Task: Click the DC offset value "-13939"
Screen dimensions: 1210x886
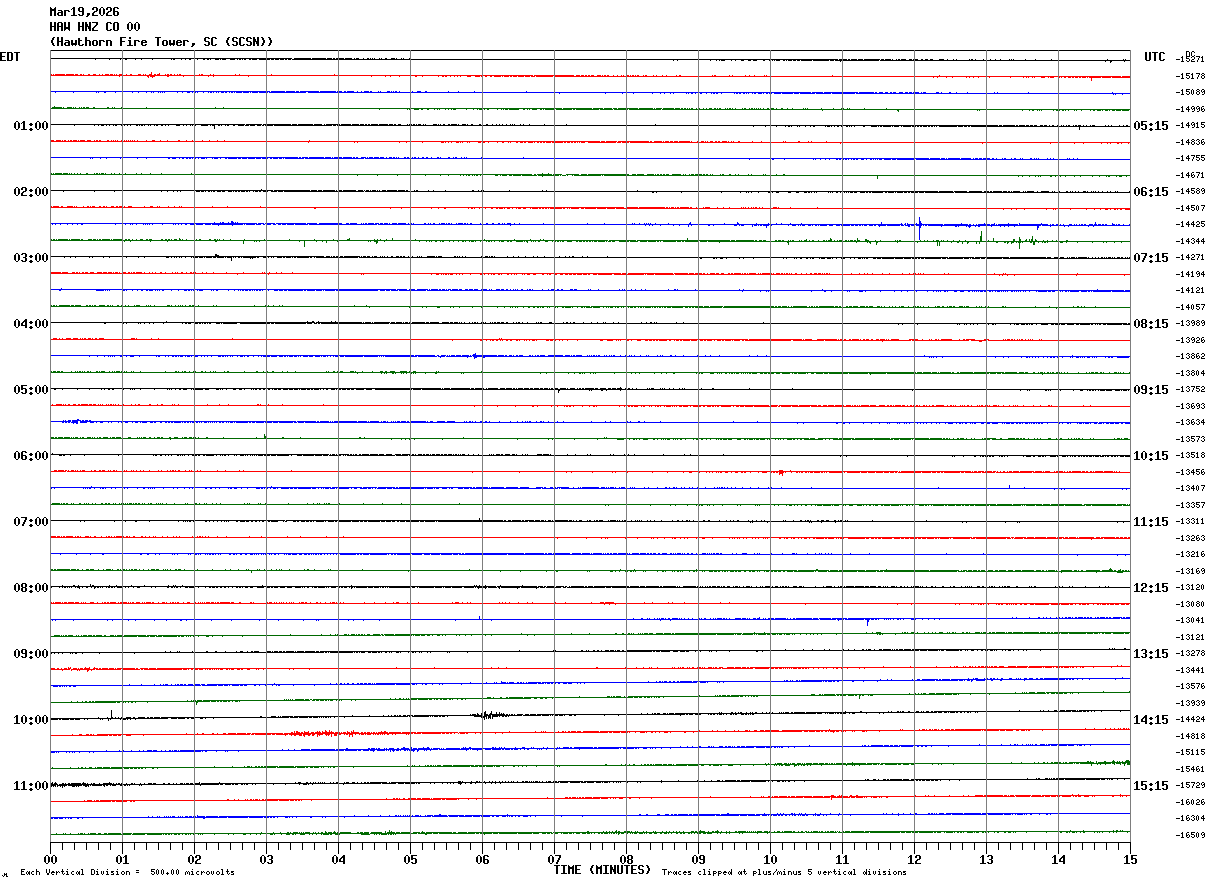Action: click(x=1190, y=703)
